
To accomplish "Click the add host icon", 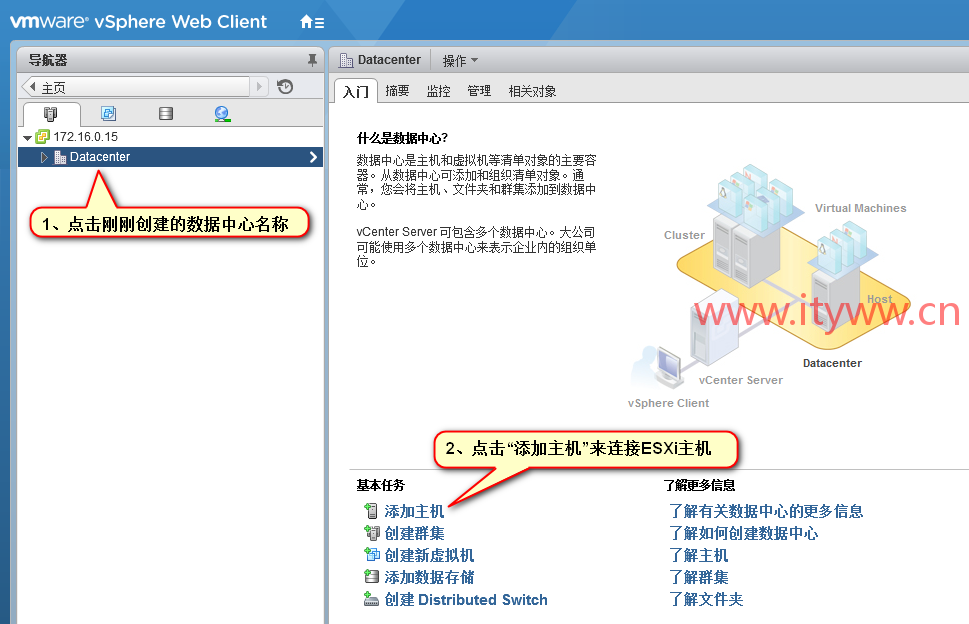I will click(371, 511).
